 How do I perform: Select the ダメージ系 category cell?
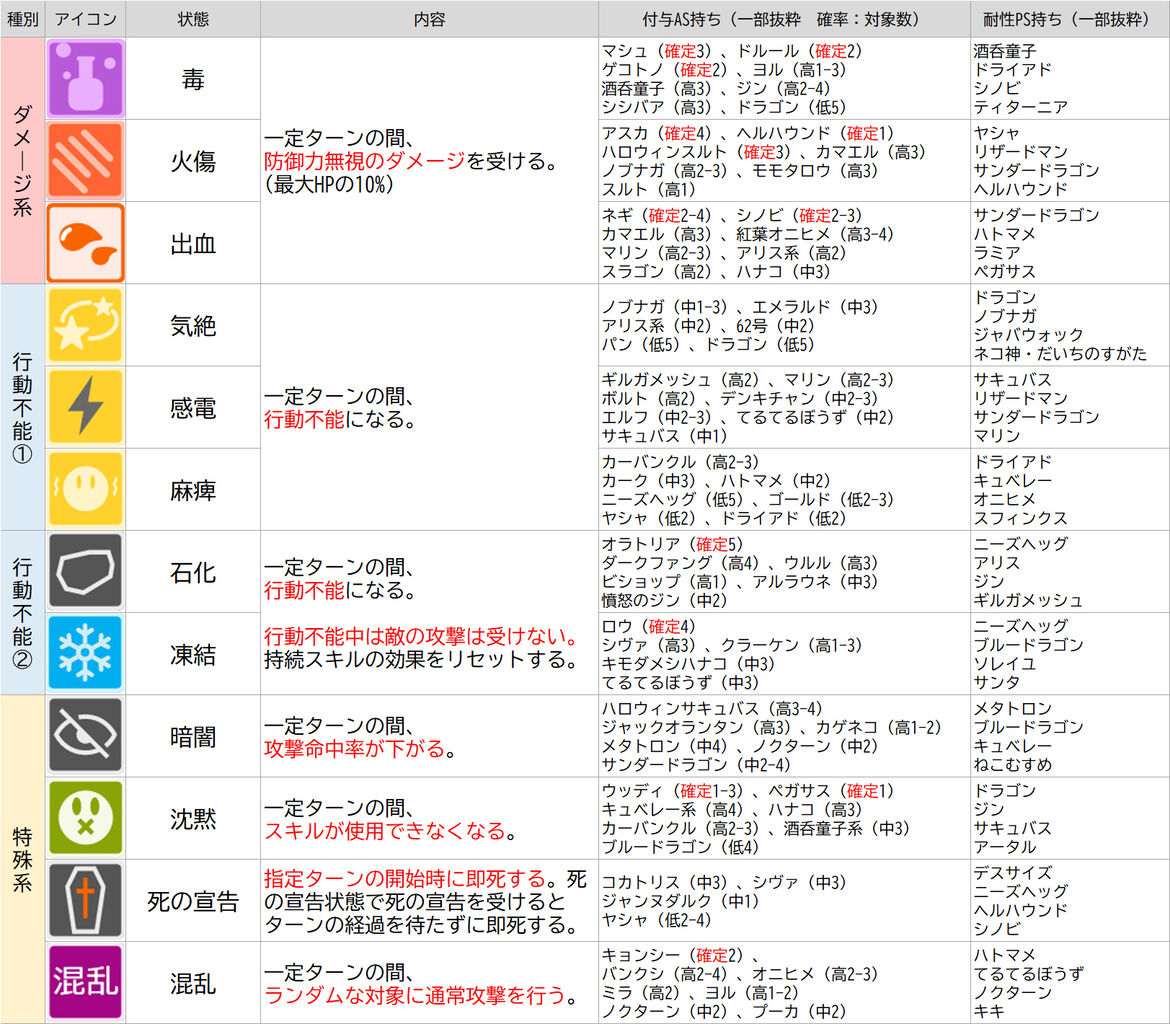coord(22,160)
